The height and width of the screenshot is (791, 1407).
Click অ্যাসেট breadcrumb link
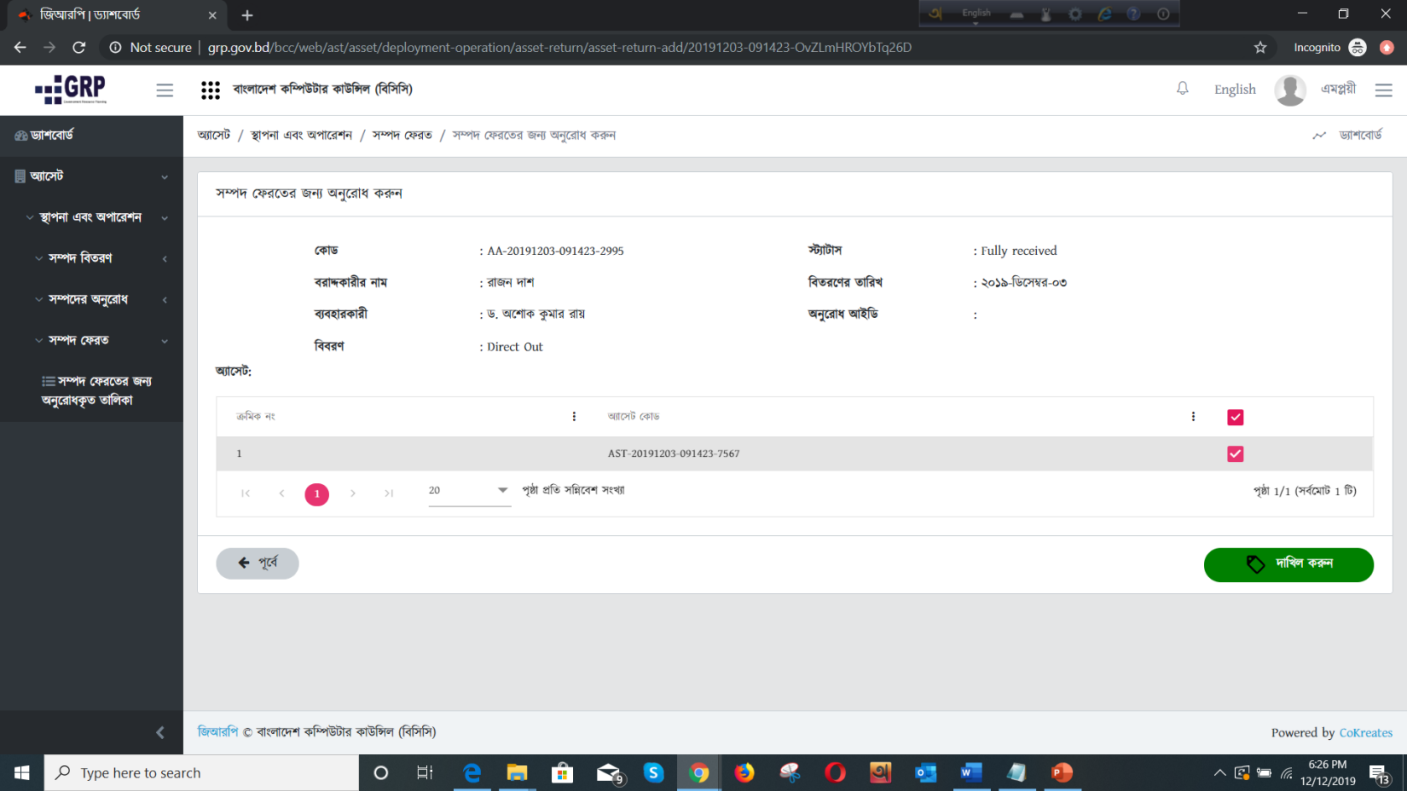(x=214, y=135)
